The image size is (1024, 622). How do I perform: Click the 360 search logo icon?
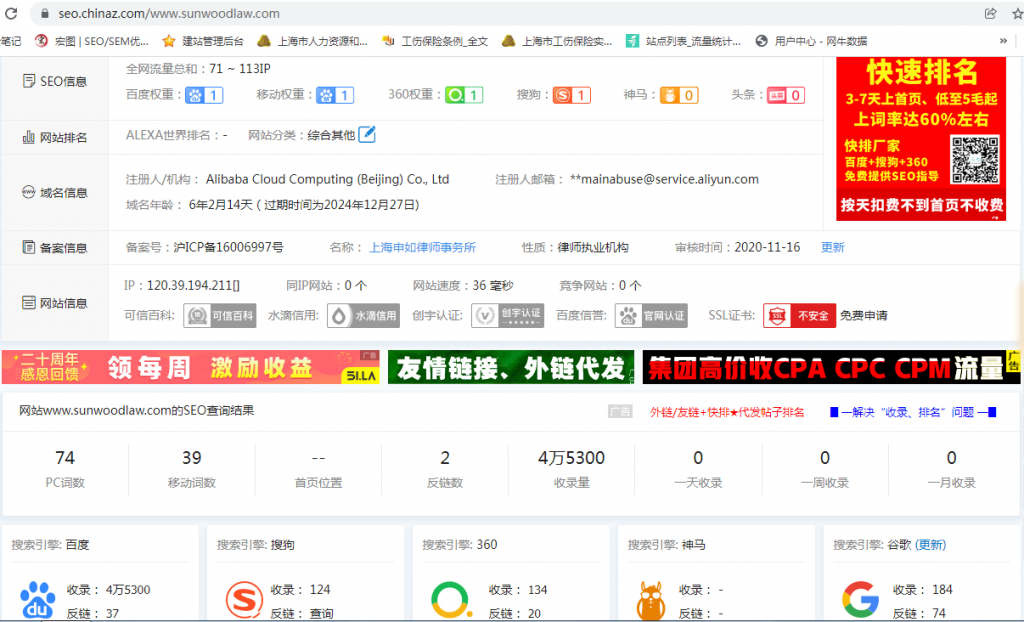click(x=450, y=600)
